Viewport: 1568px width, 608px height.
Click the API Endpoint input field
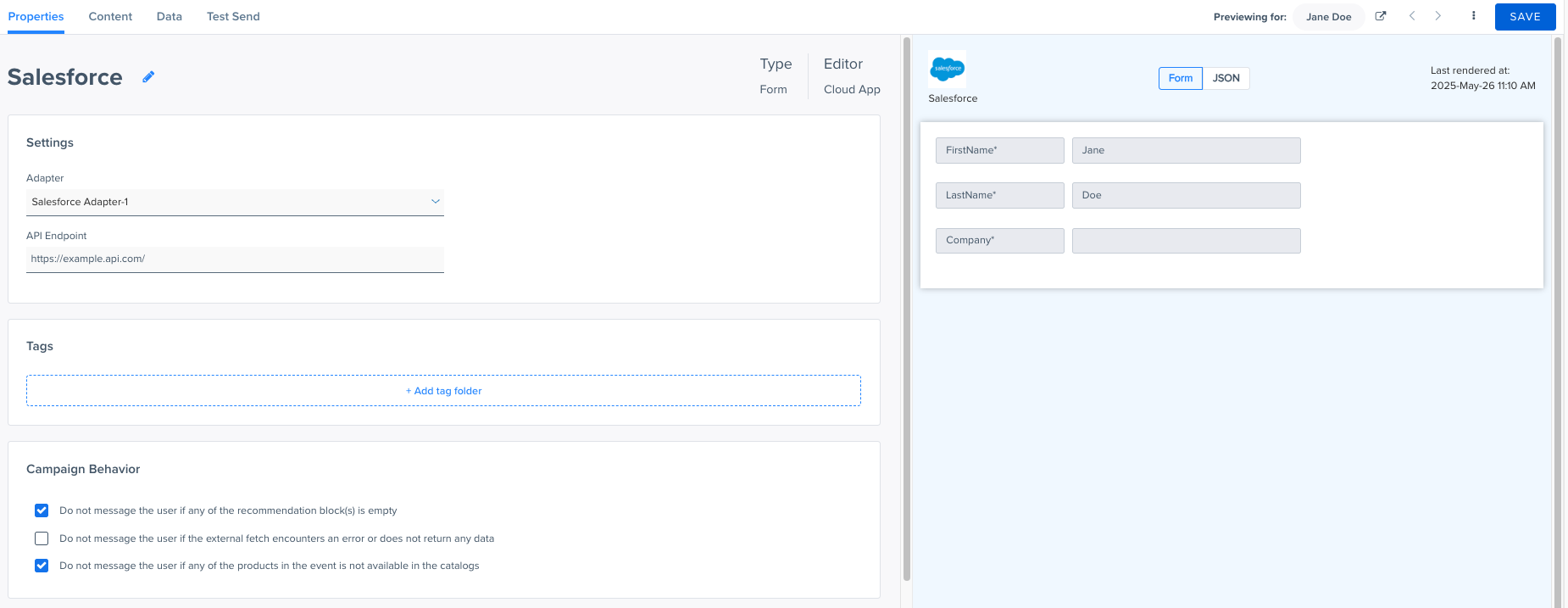(x=235, y=259)
